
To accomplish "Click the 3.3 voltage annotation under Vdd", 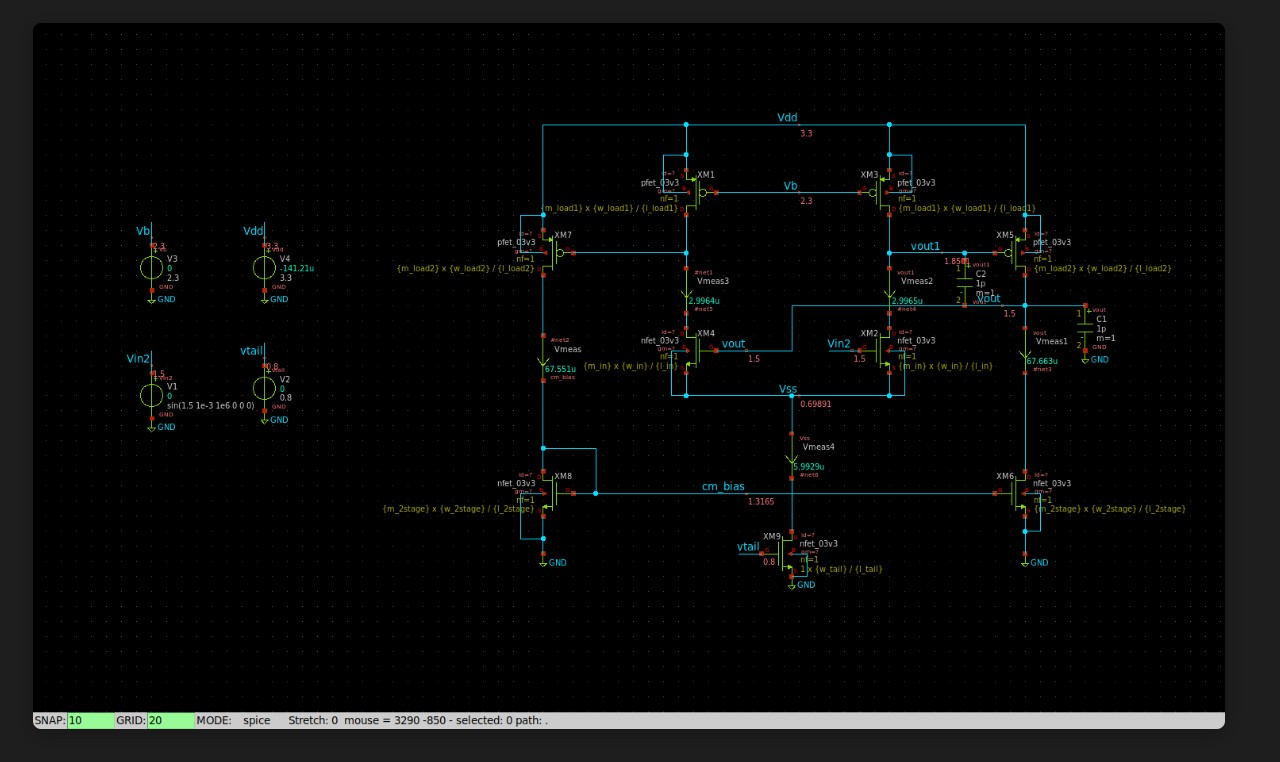I will point(806,133).
